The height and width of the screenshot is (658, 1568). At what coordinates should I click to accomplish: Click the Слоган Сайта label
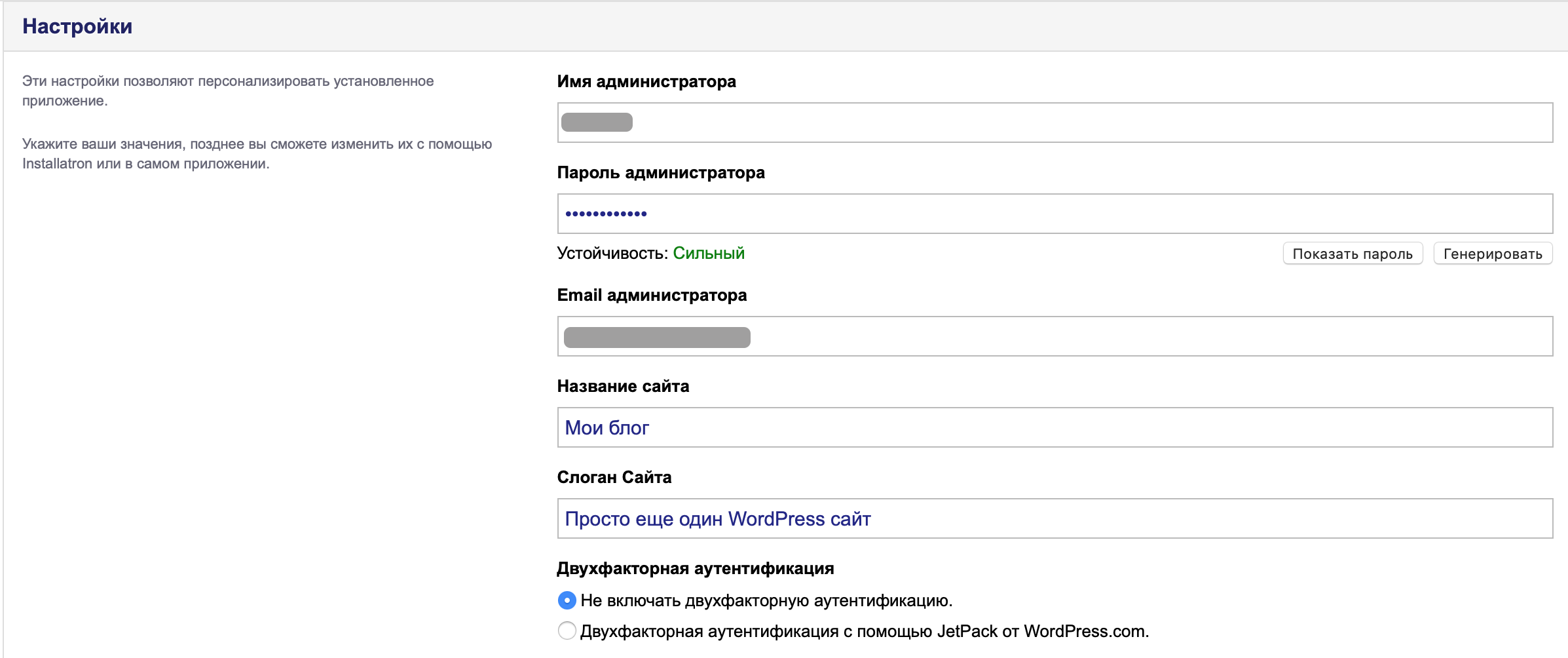614,477
